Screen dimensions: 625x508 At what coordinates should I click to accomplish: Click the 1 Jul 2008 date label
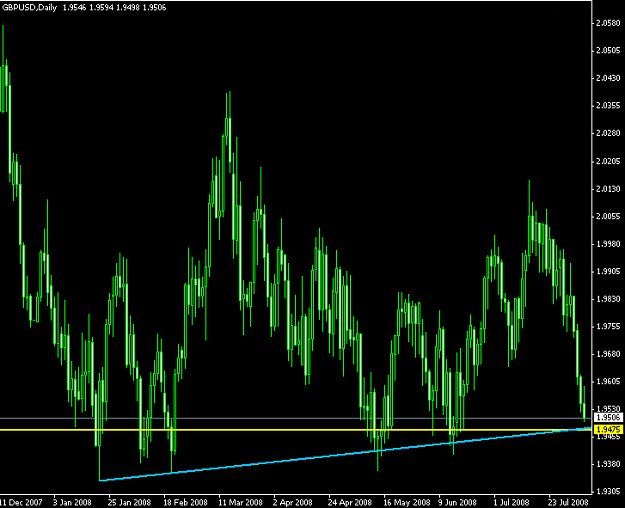click(511, 502)
